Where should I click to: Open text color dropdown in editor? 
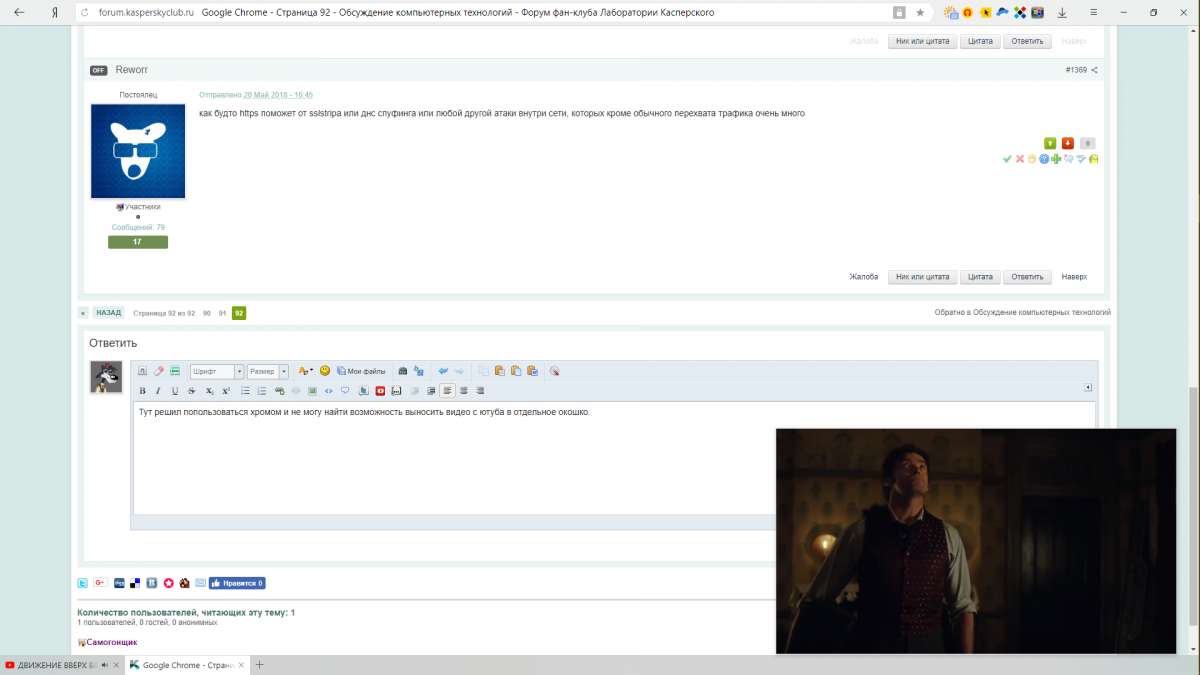point(306,371)
